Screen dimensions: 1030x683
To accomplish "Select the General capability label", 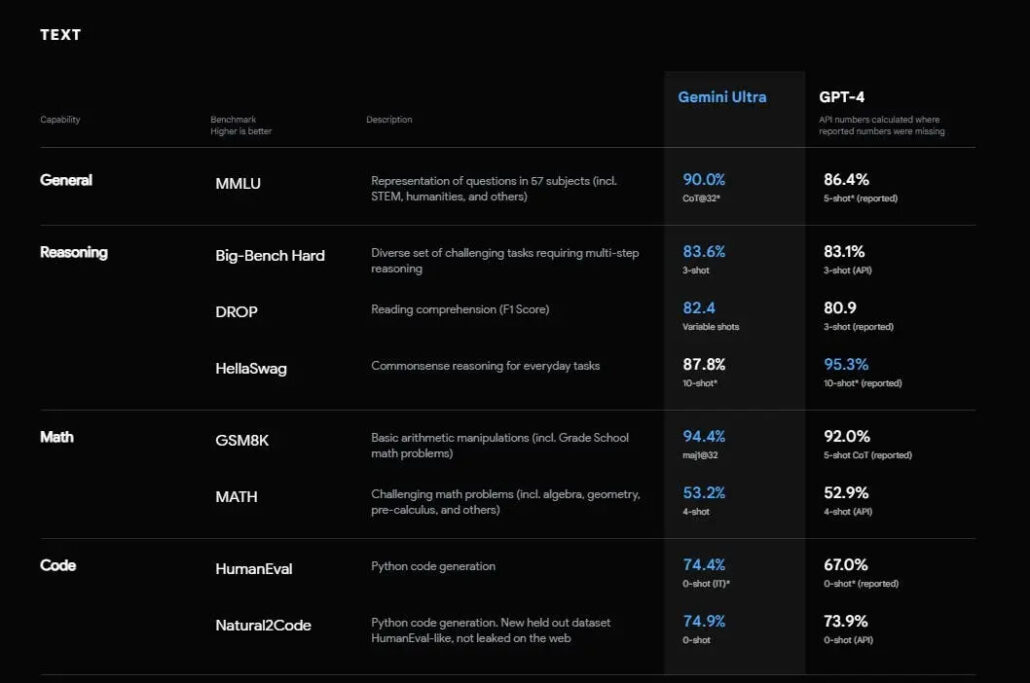I will [x=66, y=180].
